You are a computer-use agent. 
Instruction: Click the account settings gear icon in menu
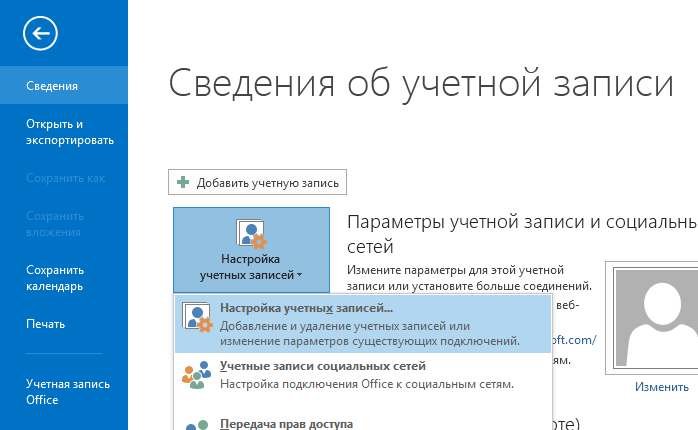(197, 317)
